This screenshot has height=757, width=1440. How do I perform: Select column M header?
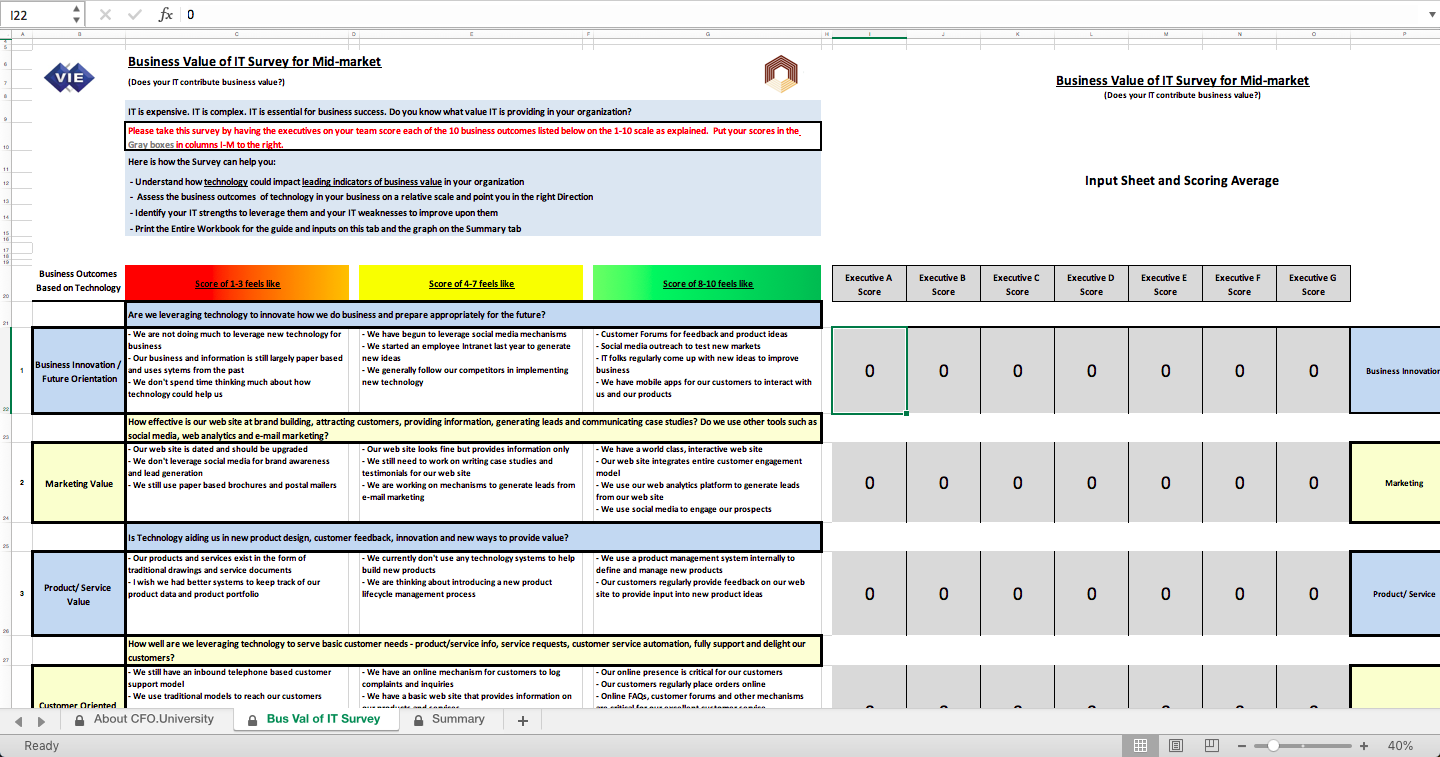pos(1165,35)
